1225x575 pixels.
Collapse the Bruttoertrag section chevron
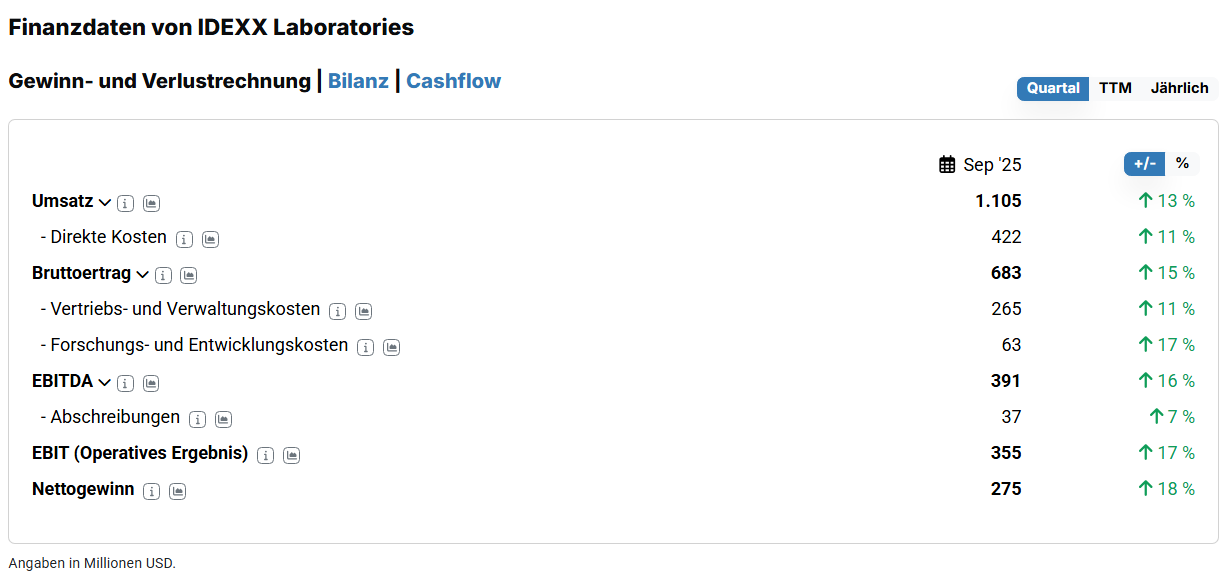click(143, 274)
